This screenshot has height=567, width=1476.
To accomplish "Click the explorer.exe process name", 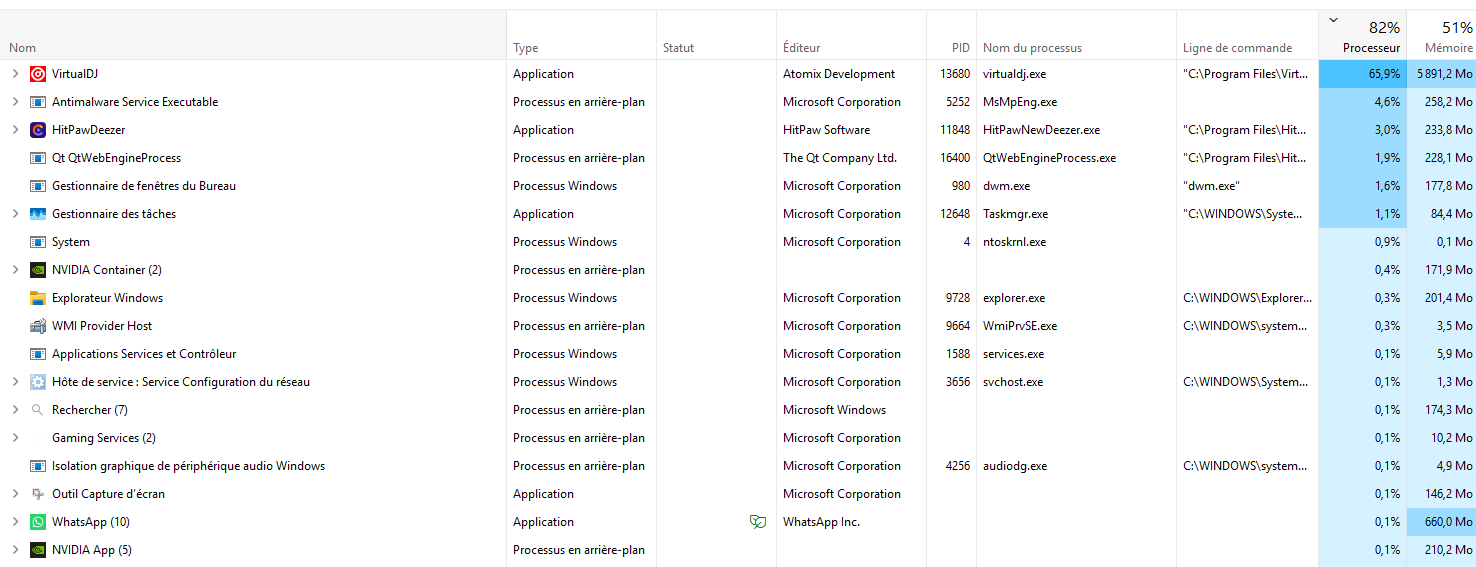I will pos(1014,298).
